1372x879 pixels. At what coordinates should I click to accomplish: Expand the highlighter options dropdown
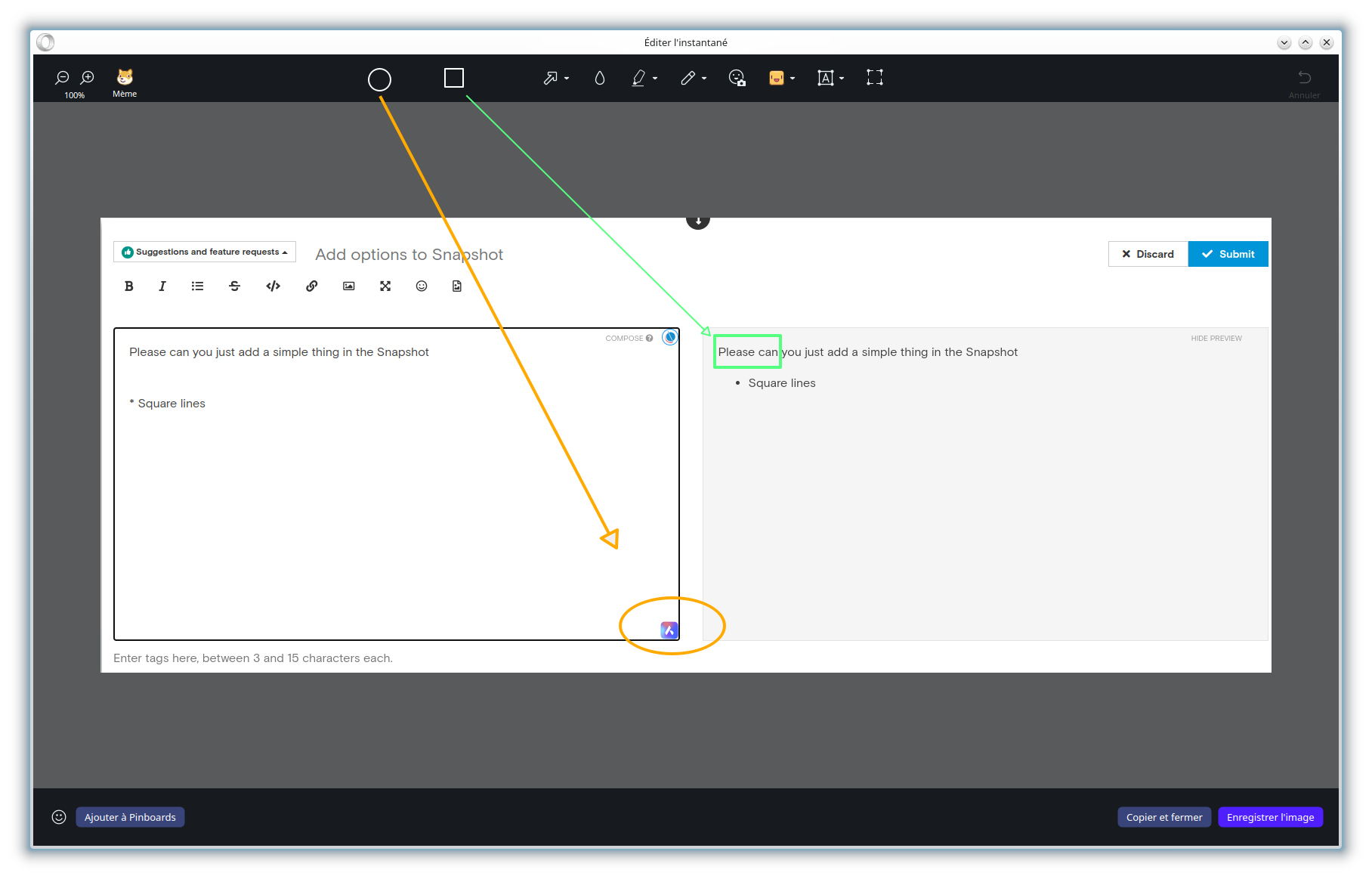tap(655, 79)
